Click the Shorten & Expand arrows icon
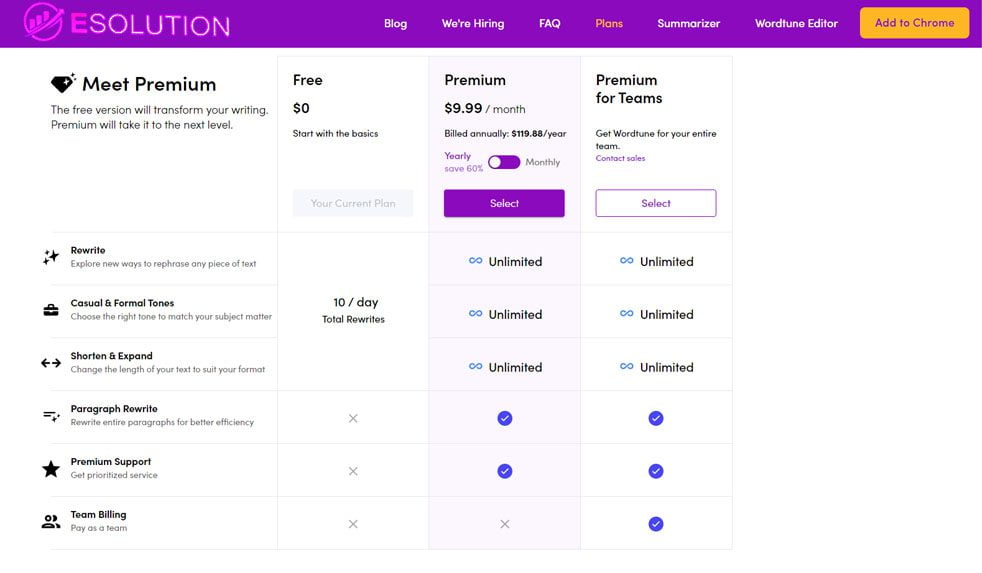Viewport: 982px width, 573px height. [51, 363]
